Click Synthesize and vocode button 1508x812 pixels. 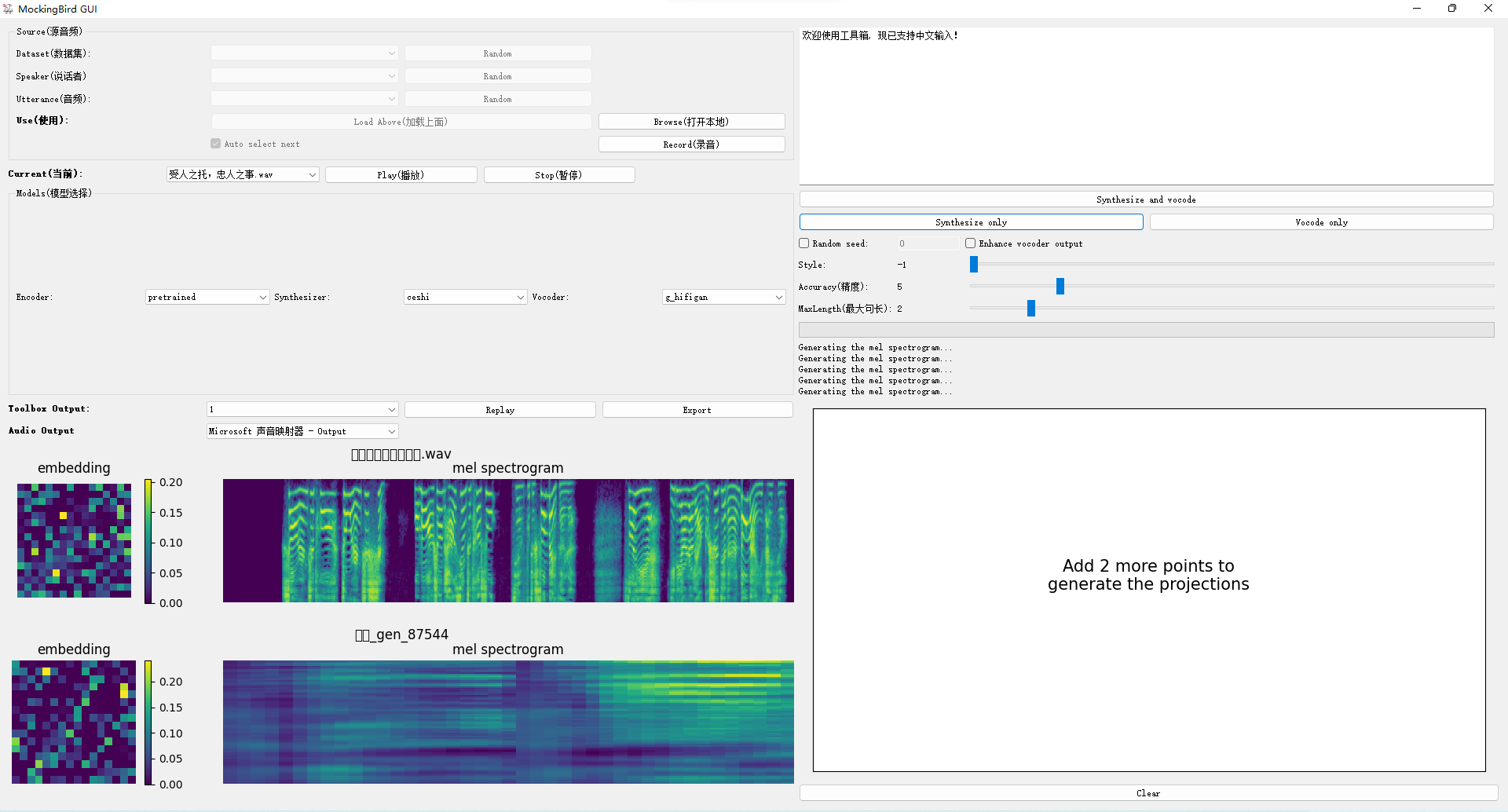[1146, 199]
